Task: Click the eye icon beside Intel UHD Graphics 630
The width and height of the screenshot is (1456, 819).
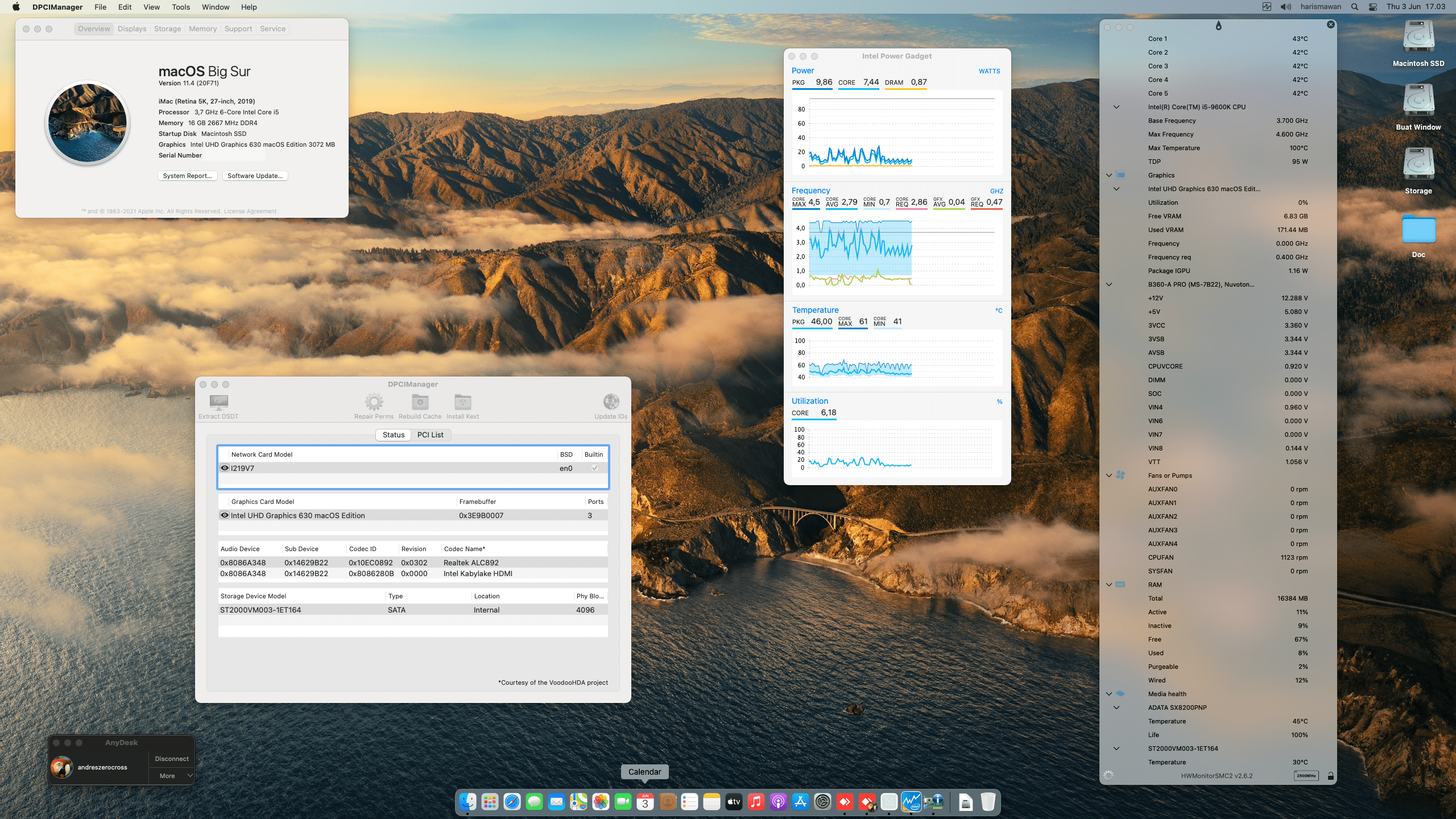Action: click(x=225, y=515)
